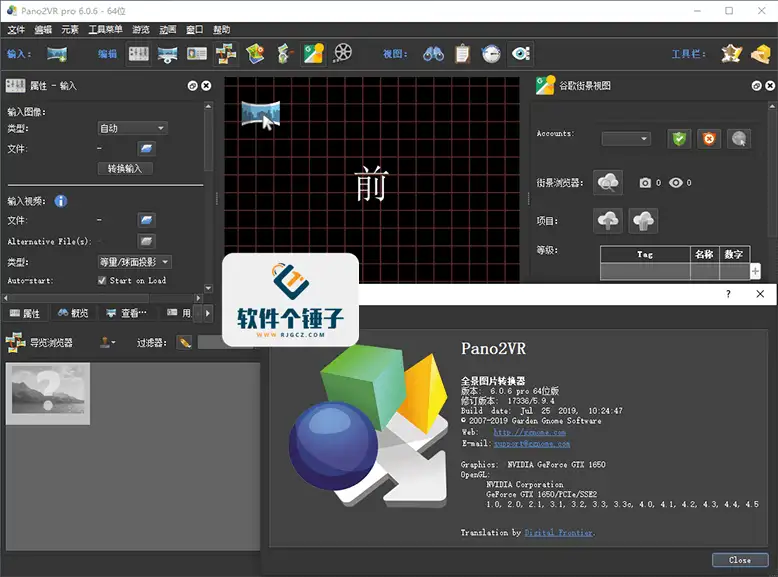Open the input image type dropdown (自动)
The height and width of the screenshot is (577, 778).
[x=132, y=128]
